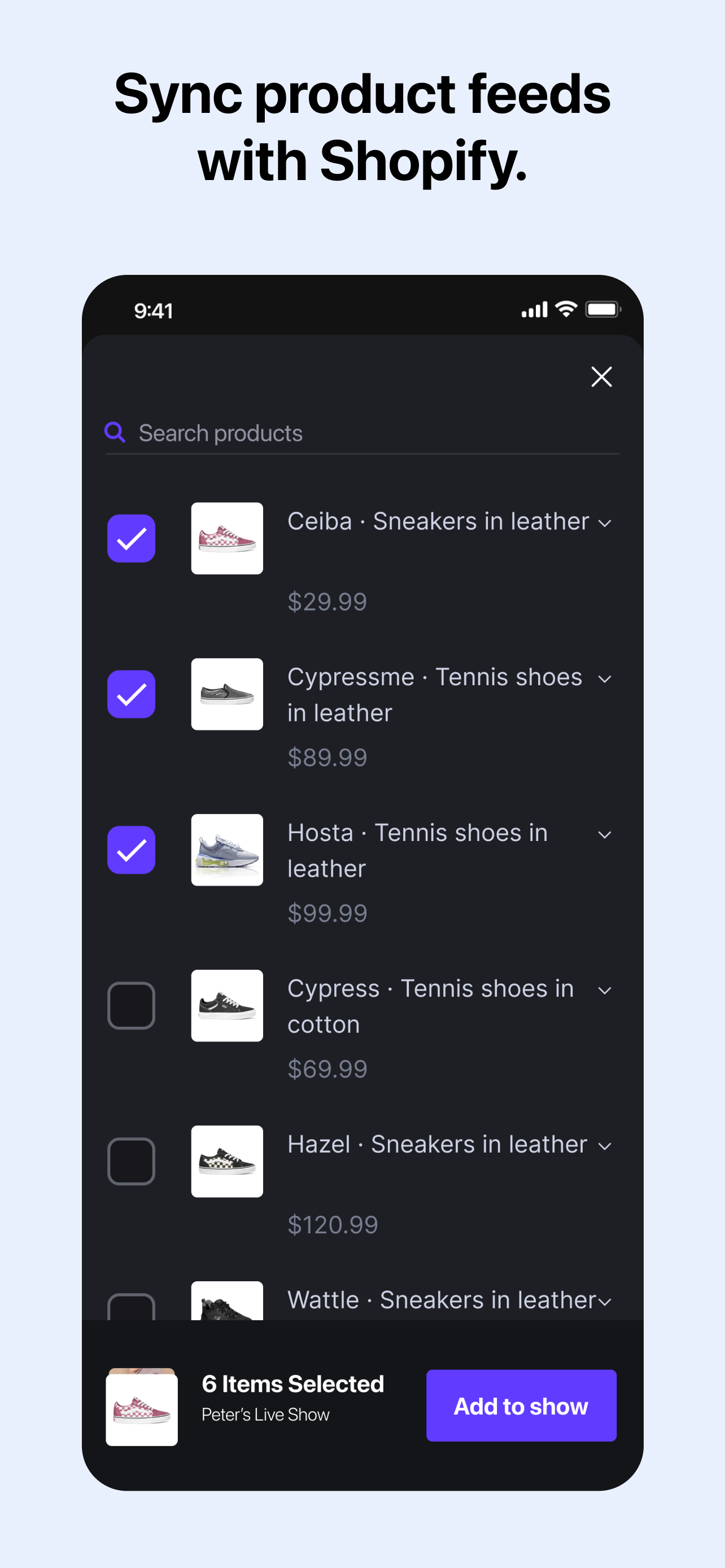
Task: Uncheck the Ceiba Sneakers checkbox
Action: (x=132, y=538)
